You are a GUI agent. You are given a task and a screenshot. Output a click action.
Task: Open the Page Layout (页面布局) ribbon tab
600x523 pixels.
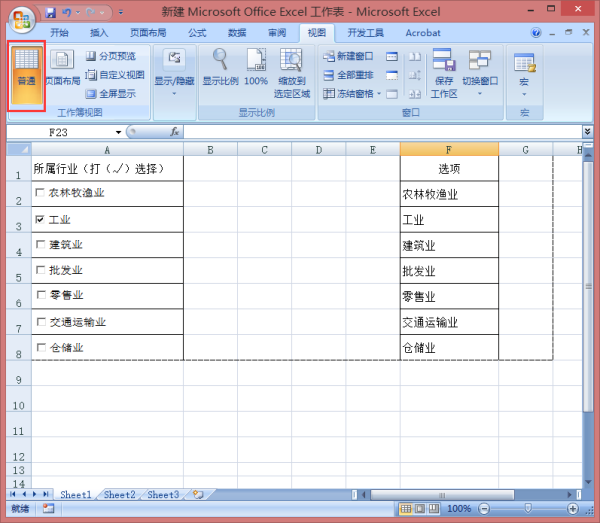[x=148, y=33]
